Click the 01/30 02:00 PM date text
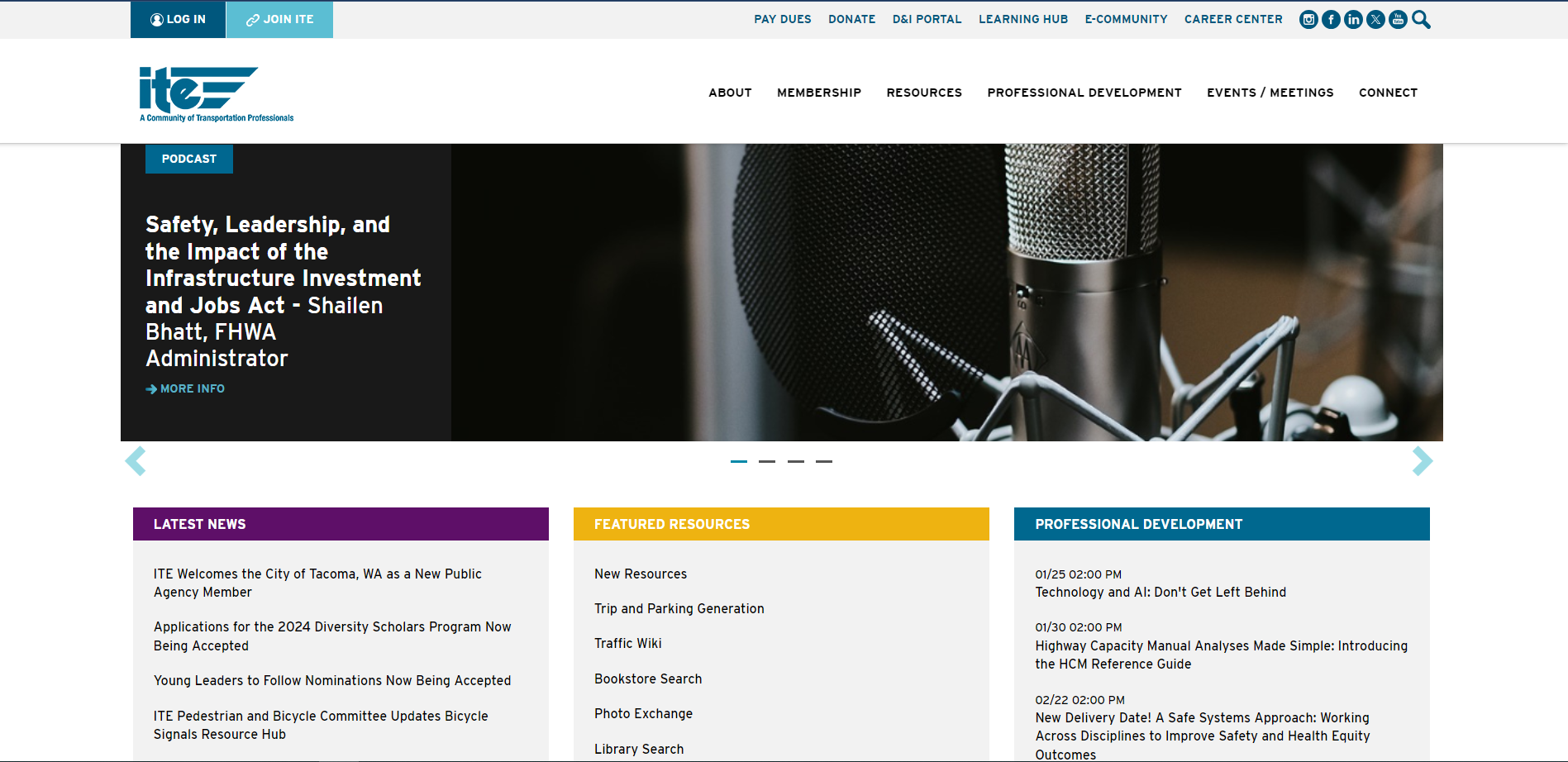 pyautogui.click(x=1079, y=627)
